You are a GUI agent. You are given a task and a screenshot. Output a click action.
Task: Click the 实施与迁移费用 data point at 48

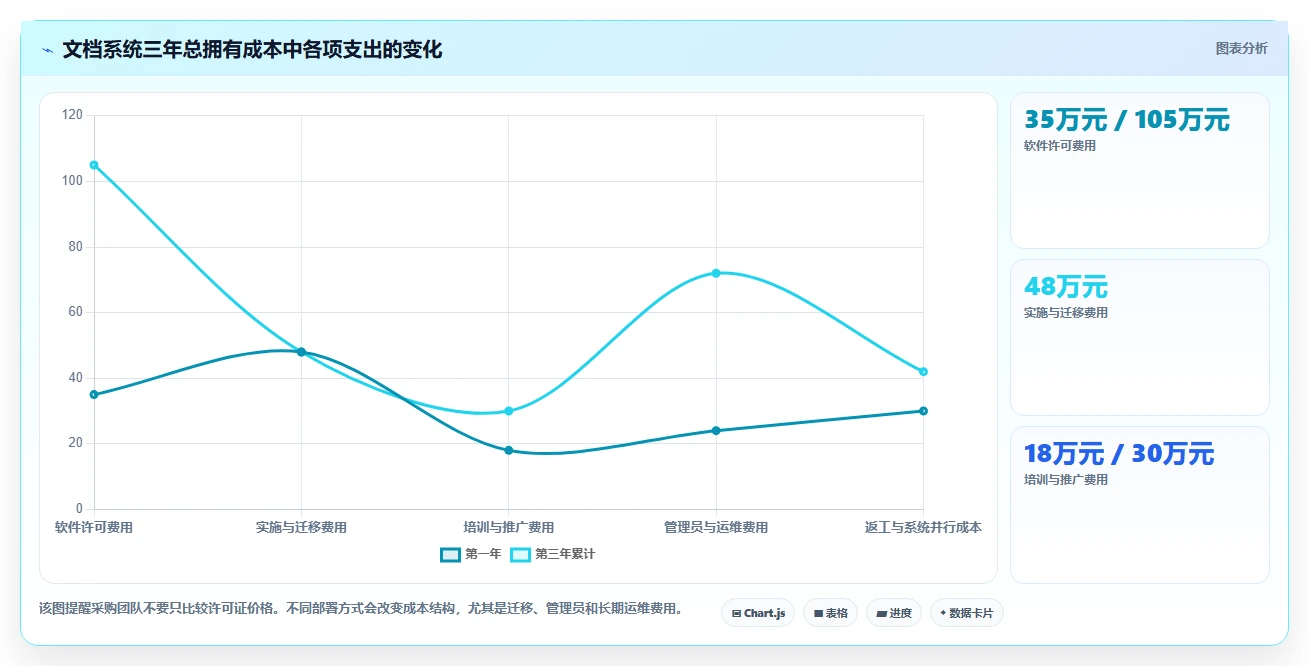301,352
